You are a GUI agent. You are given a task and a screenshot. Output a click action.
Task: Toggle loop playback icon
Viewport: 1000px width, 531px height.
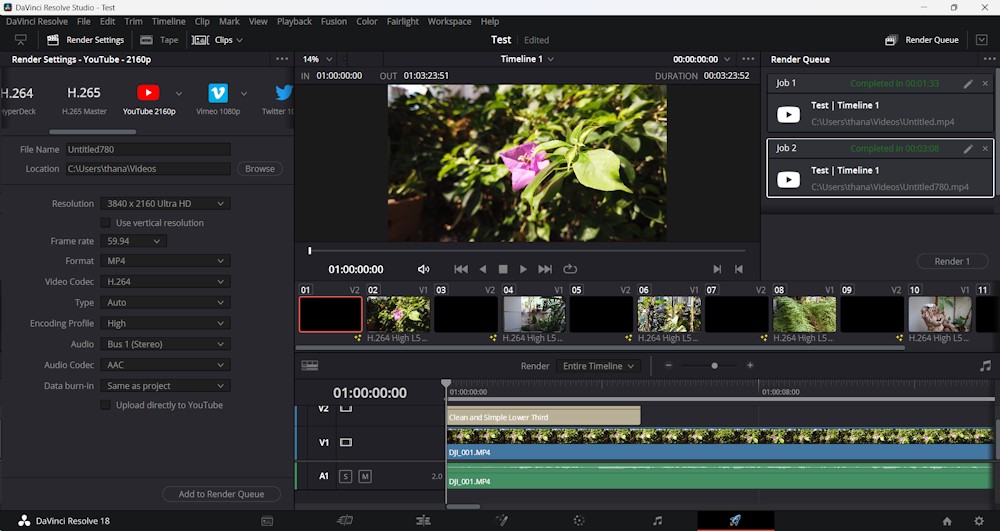pyautogui.click(x=570, y=269)
